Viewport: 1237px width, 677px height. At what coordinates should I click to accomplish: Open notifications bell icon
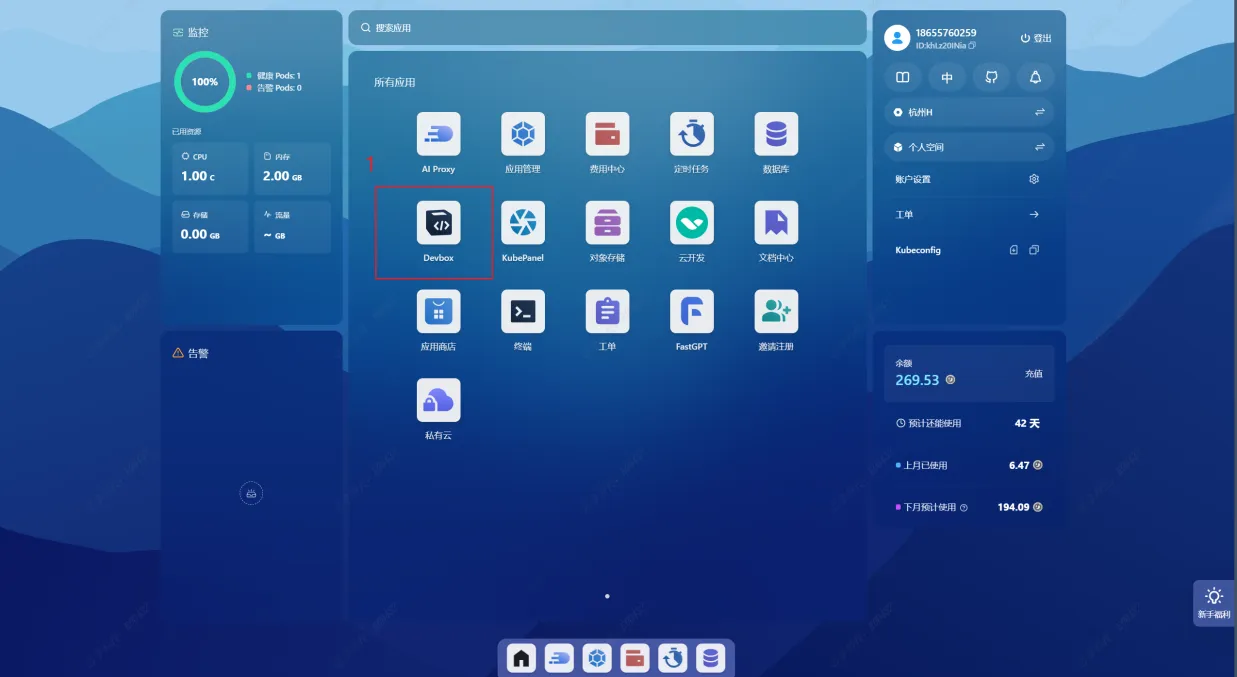click(1035, 77)
